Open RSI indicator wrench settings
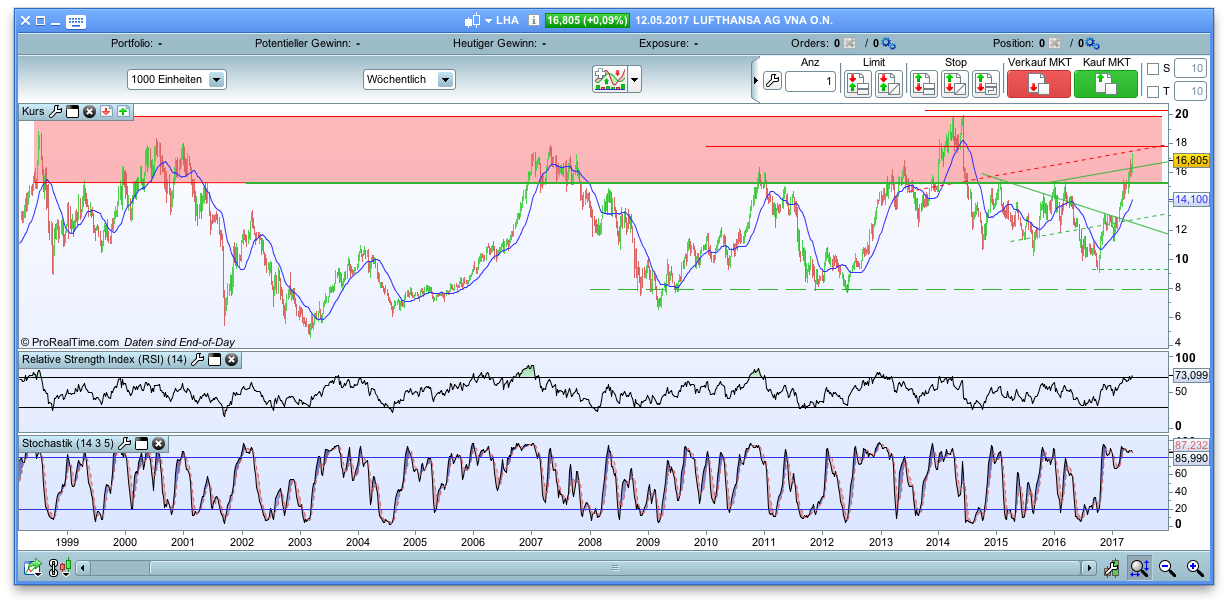The image size is (1228, 605). (198, 359)
